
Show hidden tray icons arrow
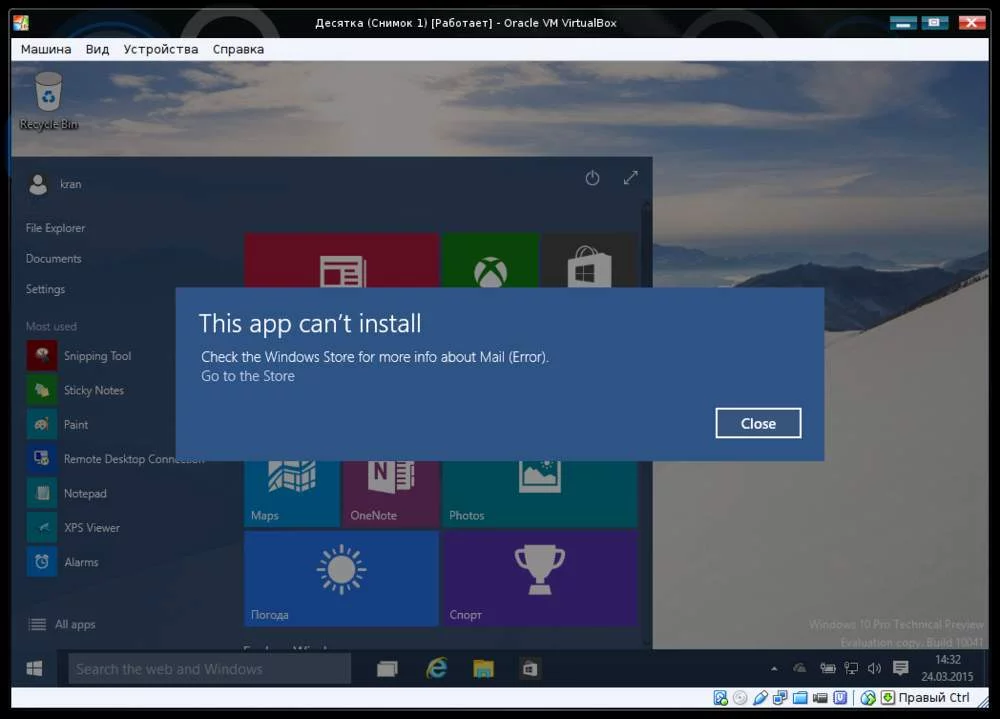[774, 669]
